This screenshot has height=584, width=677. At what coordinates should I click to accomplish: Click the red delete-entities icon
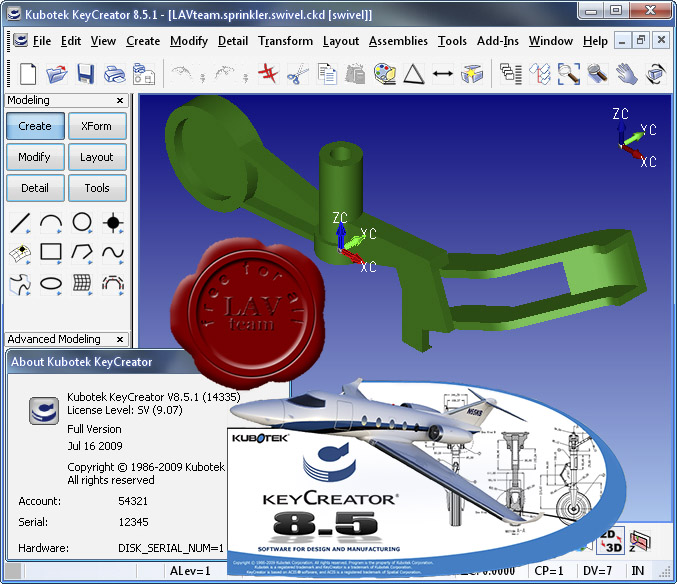point(268,73)
